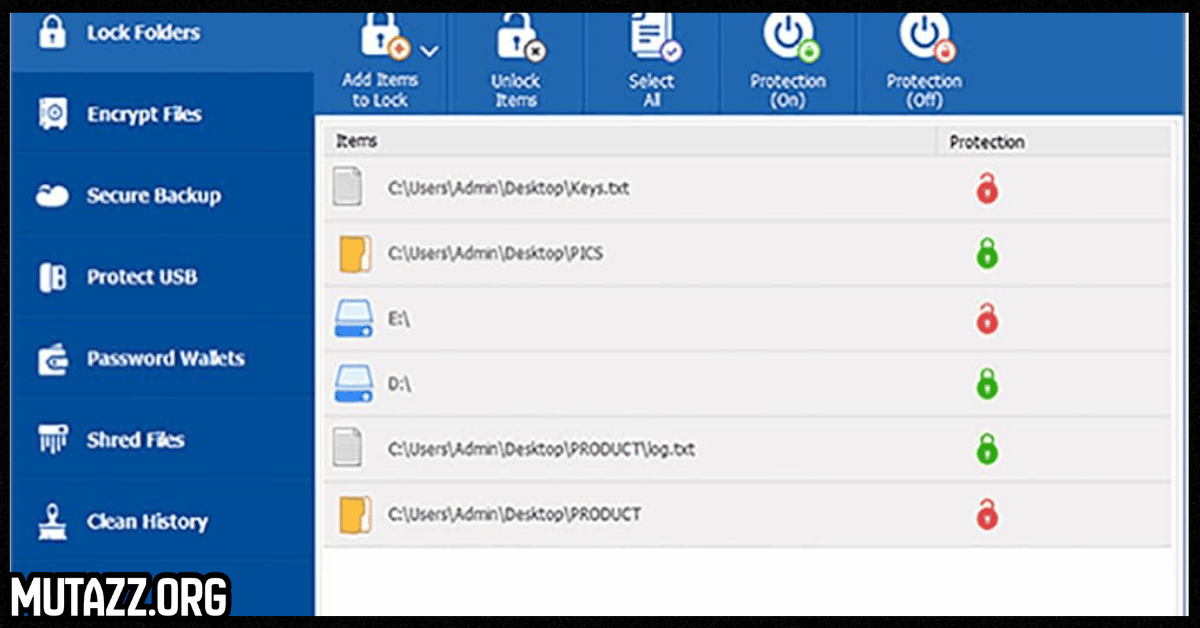Click the Protect USB sidebar icon
Viewport: 1200px width, 628px height.
[x=52, y=277]
